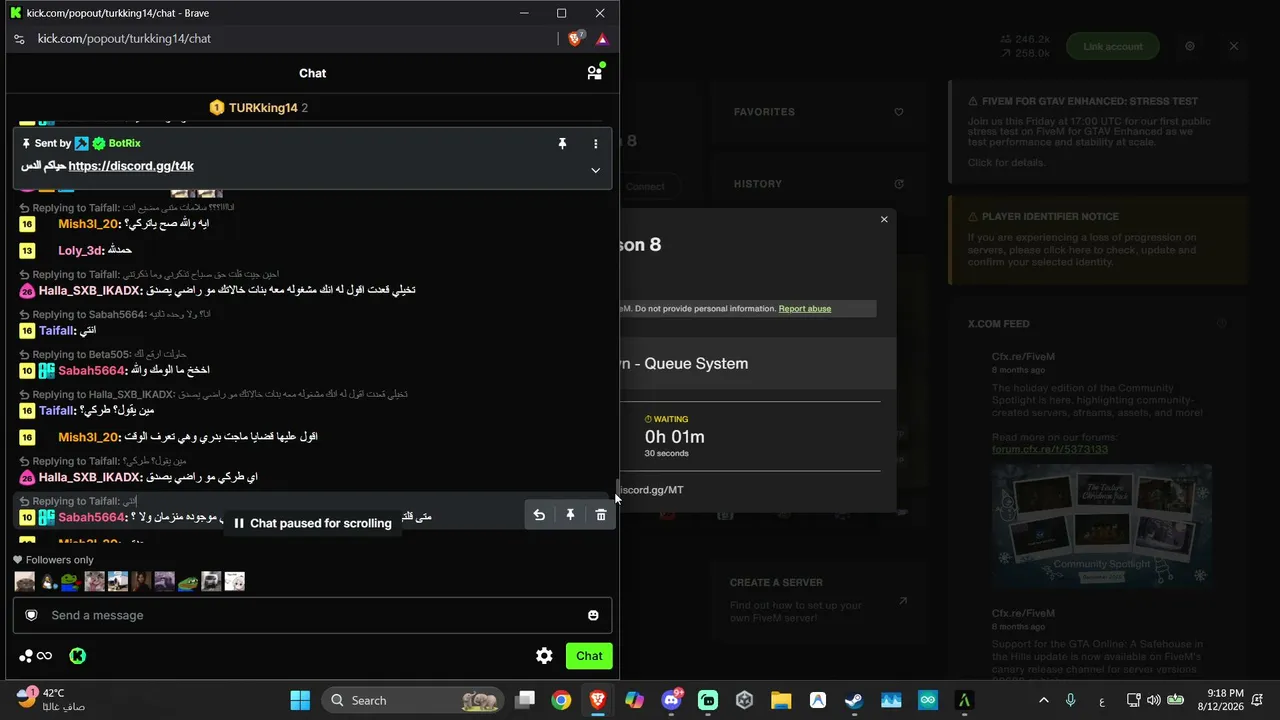1280x720 pixels.
Task: Pin the hovered Sabah5664 message
Action: coord(570,515)
